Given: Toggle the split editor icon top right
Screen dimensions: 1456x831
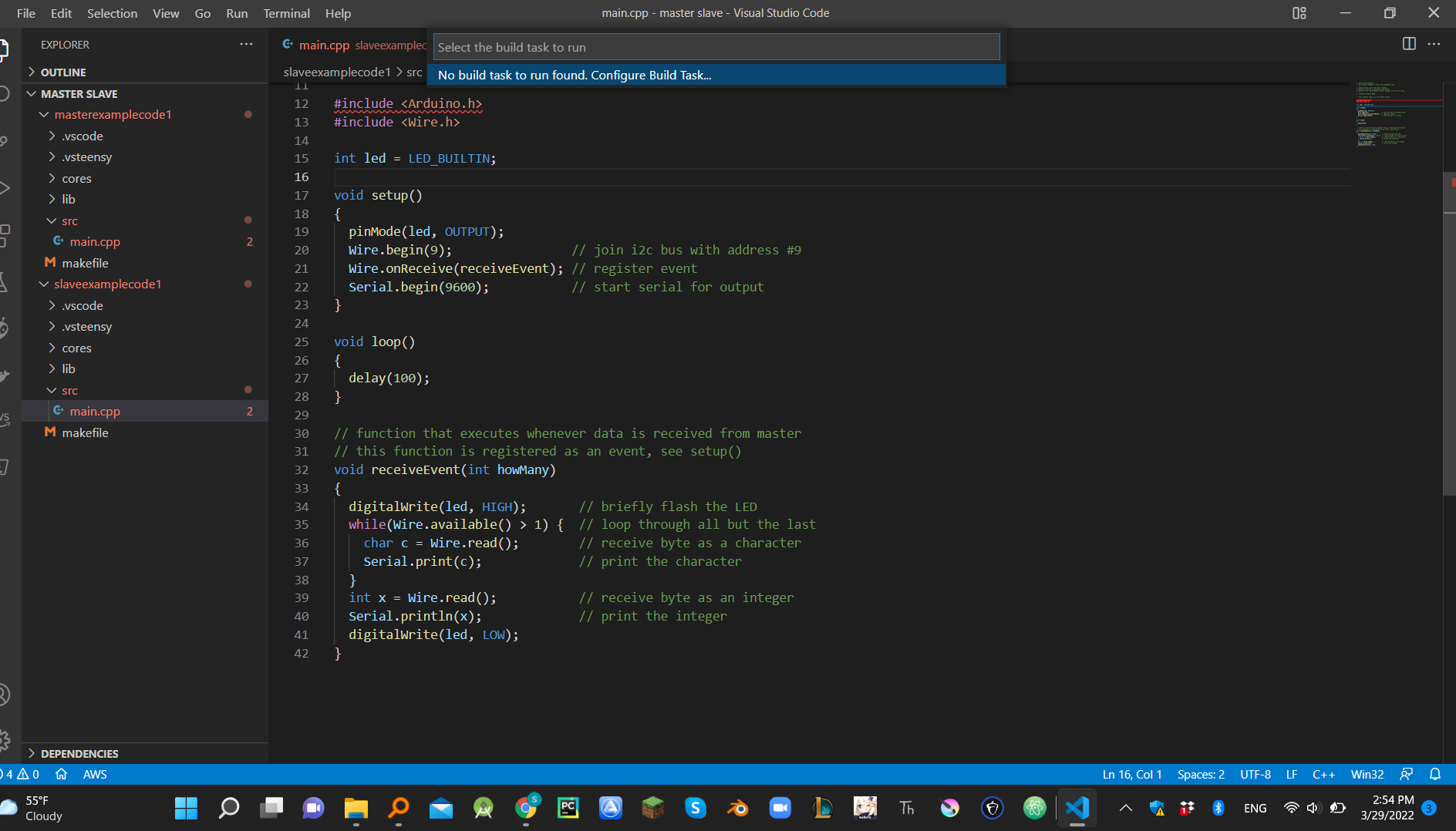Looking at the screenshot, I should (x=1408, y=44).
